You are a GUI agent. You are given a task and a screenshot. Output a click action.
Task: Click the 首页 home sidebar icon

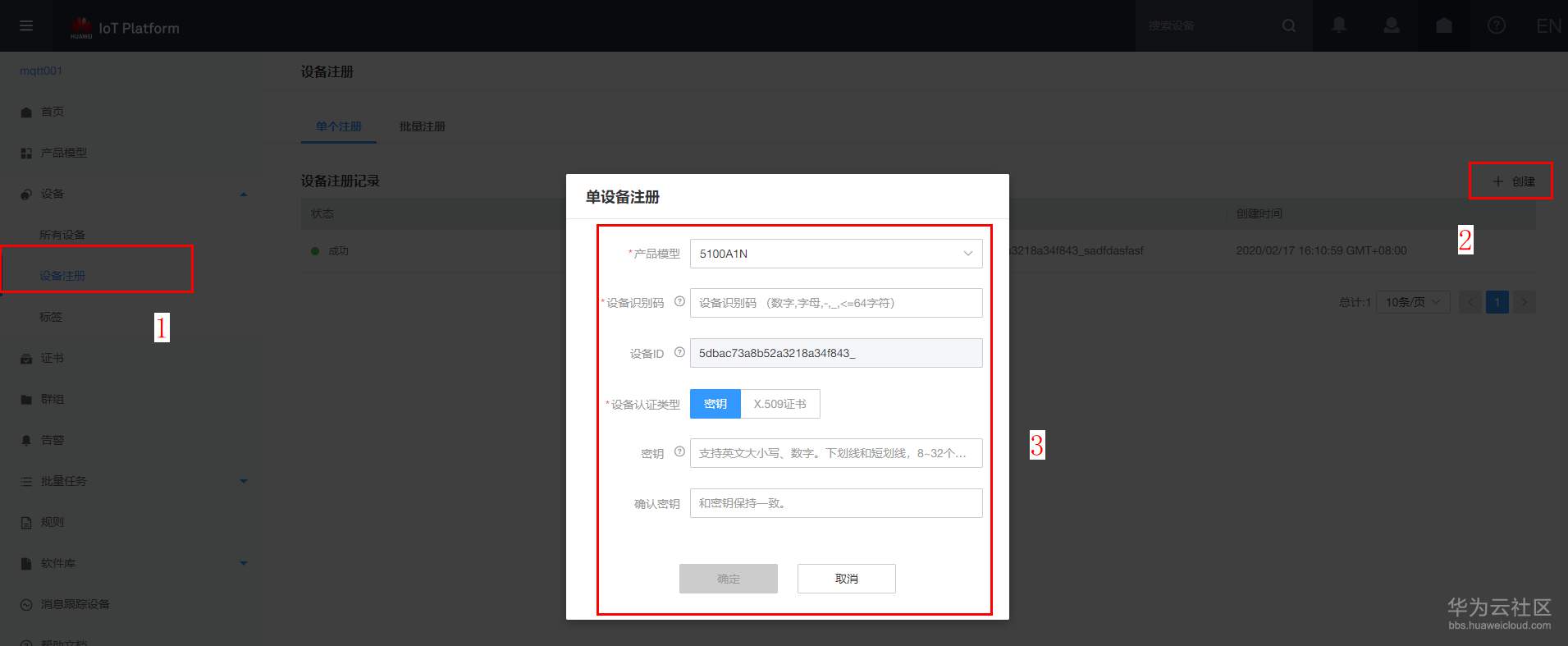pyautogui.click(x=26, y=112)
